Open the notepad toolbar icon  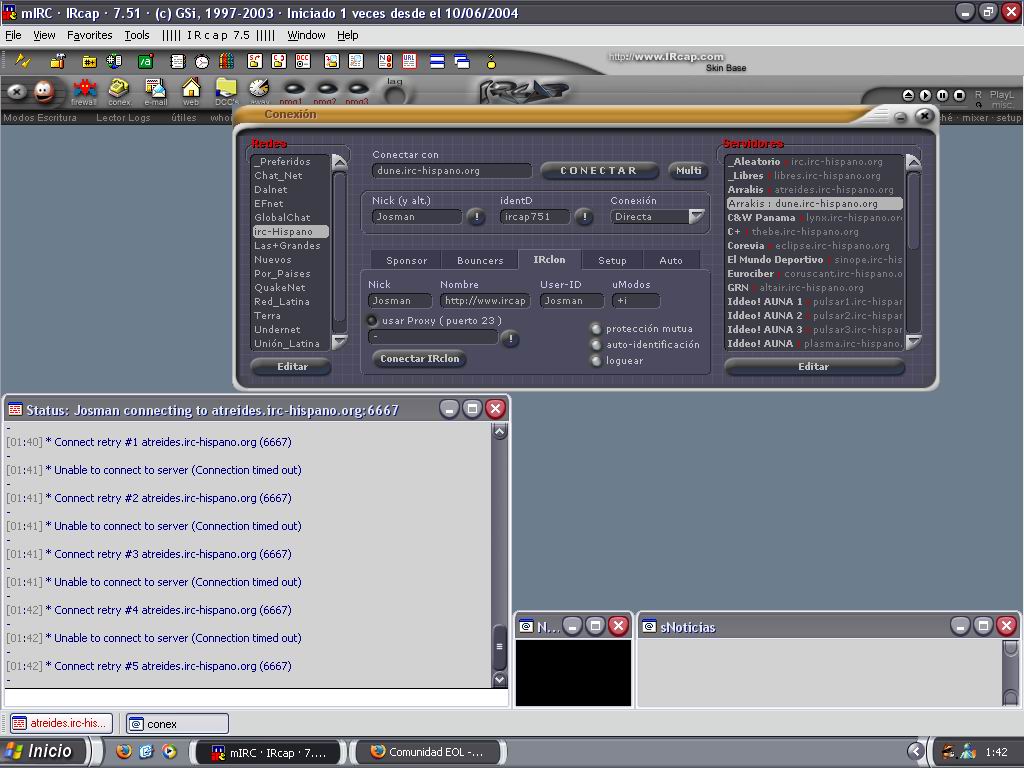[177, 61]
